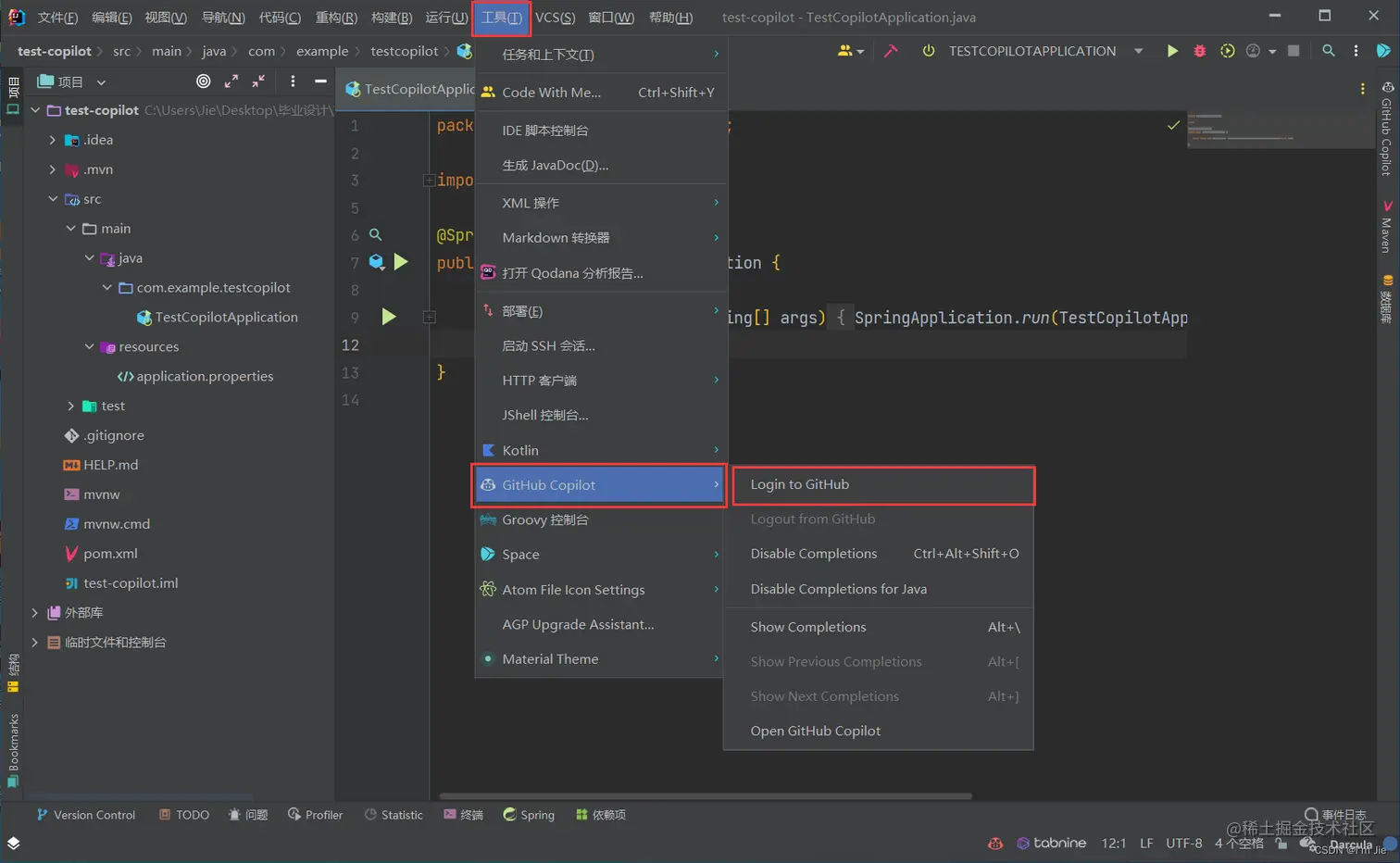Image resolution: width=1400 pixels, height=863 pixels.
Task: Expand External Libraries 外部库 node
Action: [34, 613]
